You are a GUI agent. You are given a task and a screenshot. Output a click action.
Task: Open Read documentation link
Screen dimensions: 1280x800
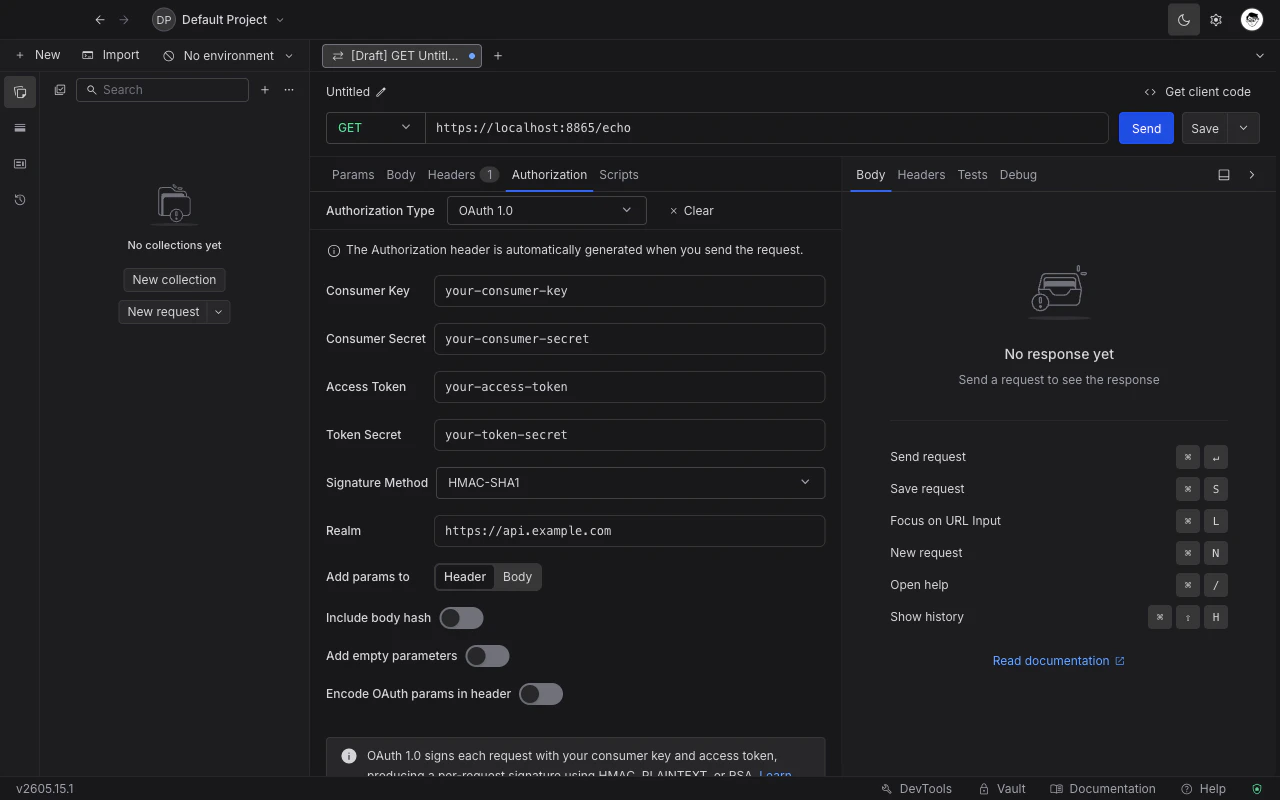(x=1059, y=661)
